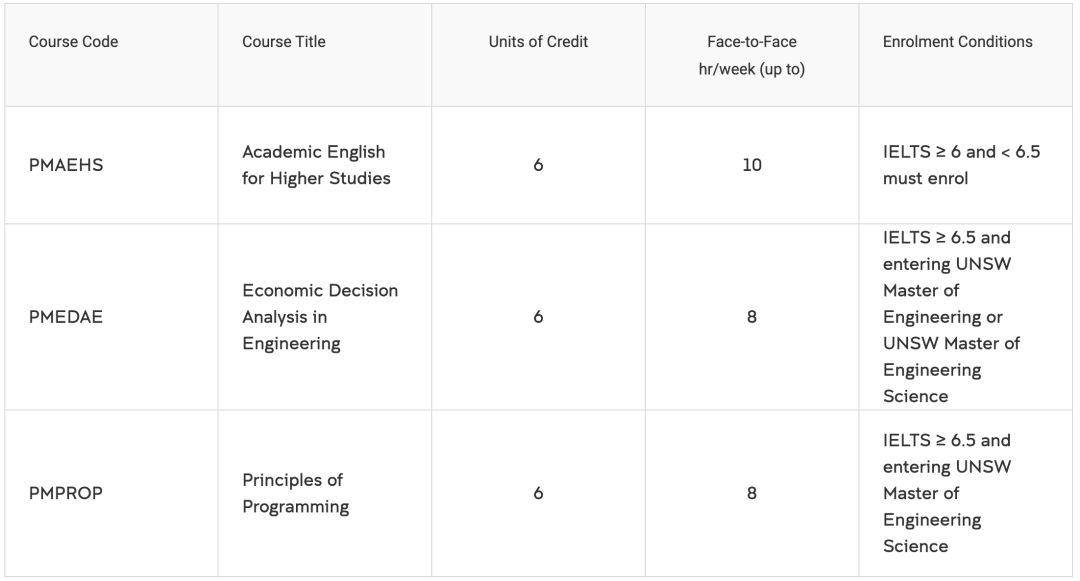Click the 8 hours value for PMPROP
Viewport: 1080px width, 581px height.
[x=751, y=493]
